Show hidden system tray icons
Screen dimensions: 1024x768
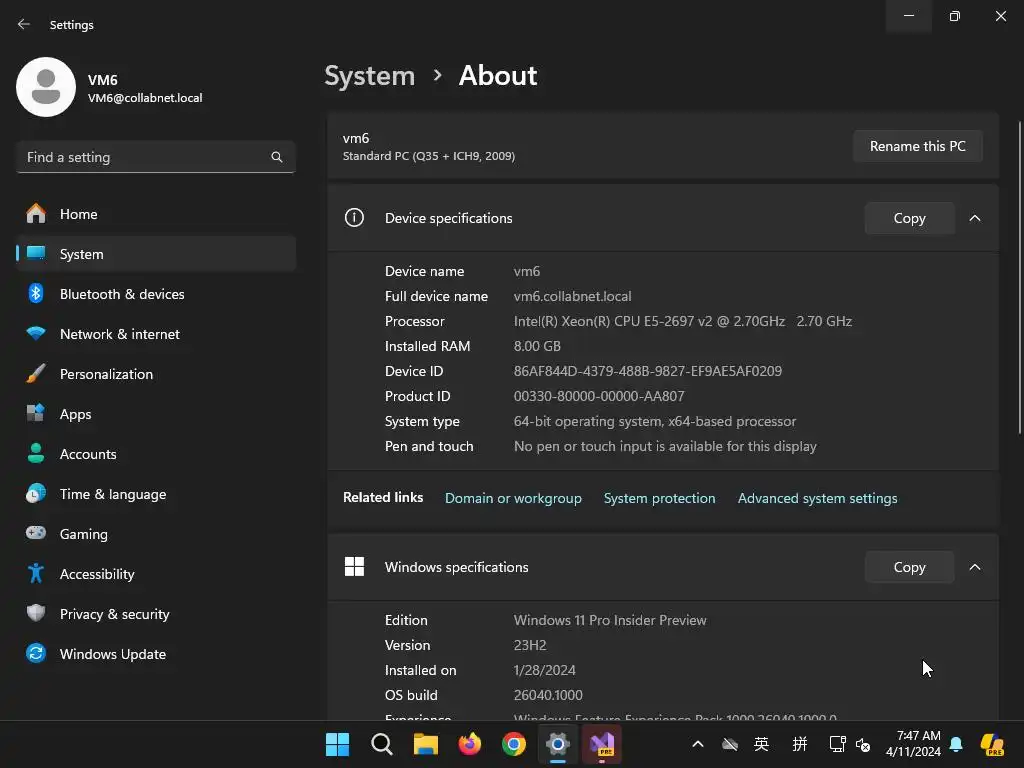tap(697, 744)
